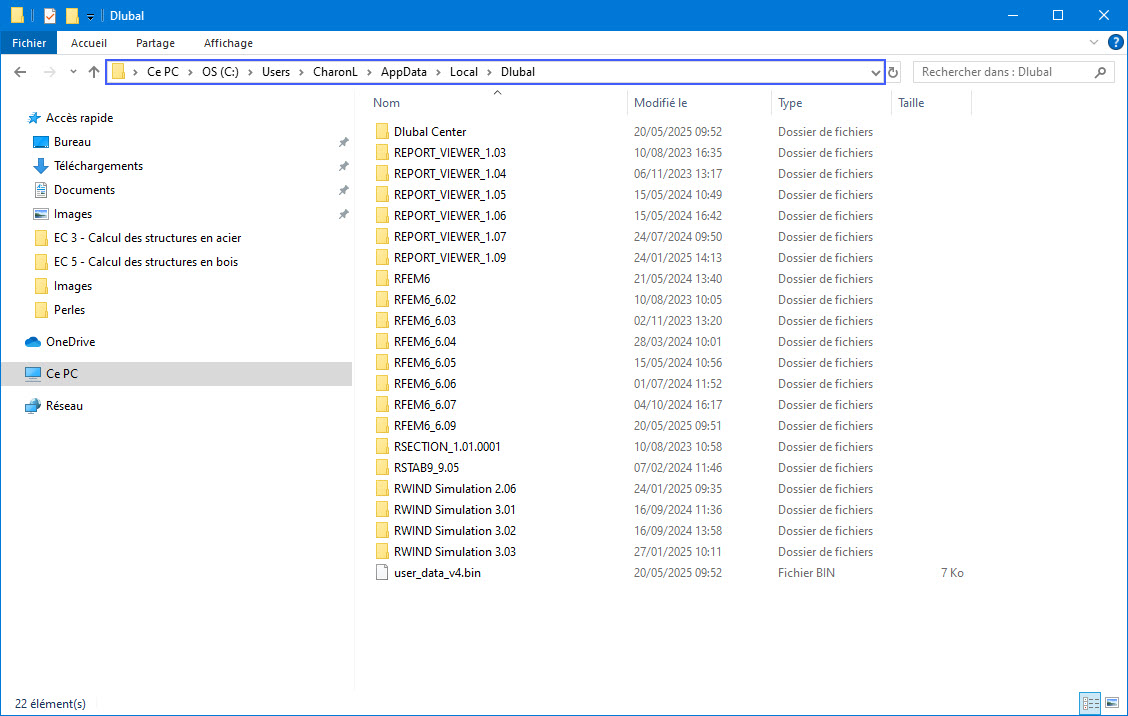Screen dimensions: 1128x716
Task: Click pin icon next to Bureau
Action: (343, 142)
